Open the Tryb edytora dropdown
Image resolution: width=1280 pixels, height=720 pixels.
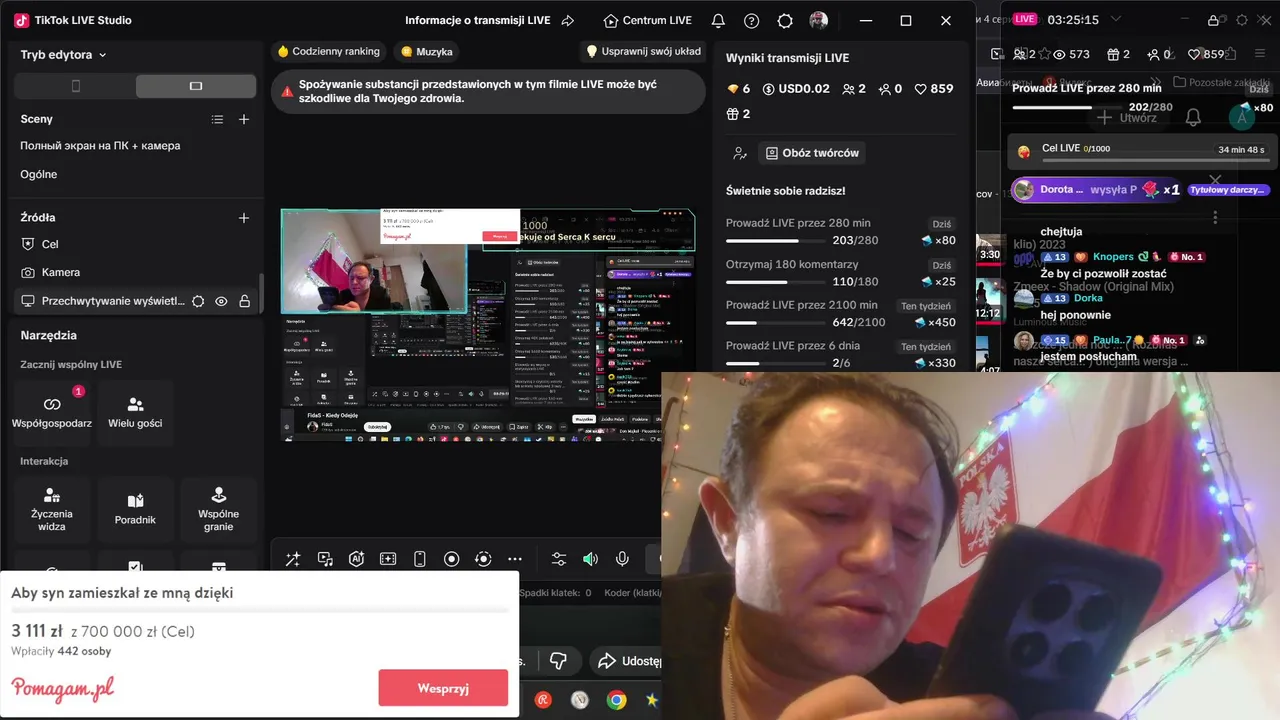pyautogui.click(x=63, y=55)
